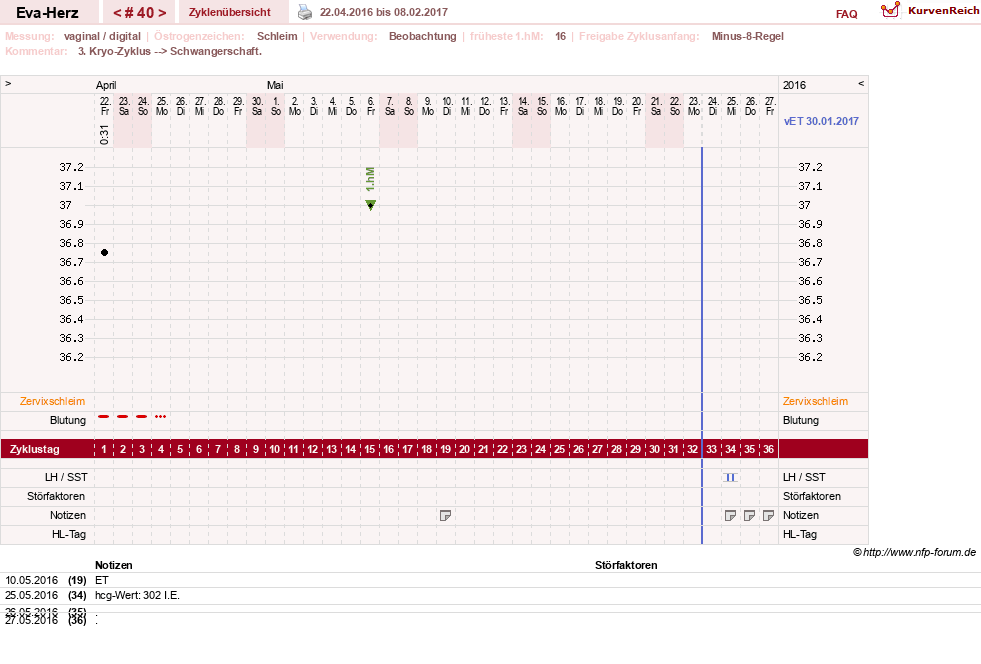Screen dimensions: 981x664
Task: Open the note icon on cycle day 19
Action: tap(445, 516)
